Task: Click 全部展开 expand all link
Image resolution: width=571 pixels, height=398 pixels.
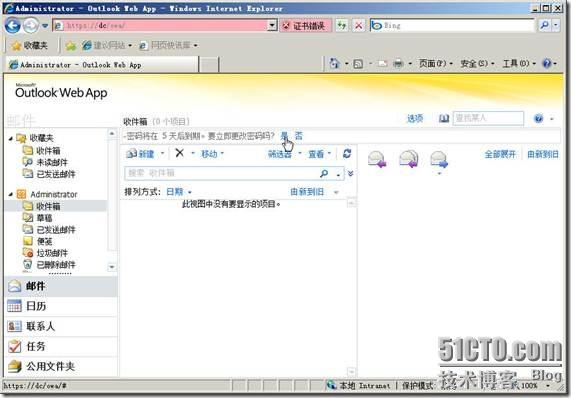Action: click(x=500, y=154)
